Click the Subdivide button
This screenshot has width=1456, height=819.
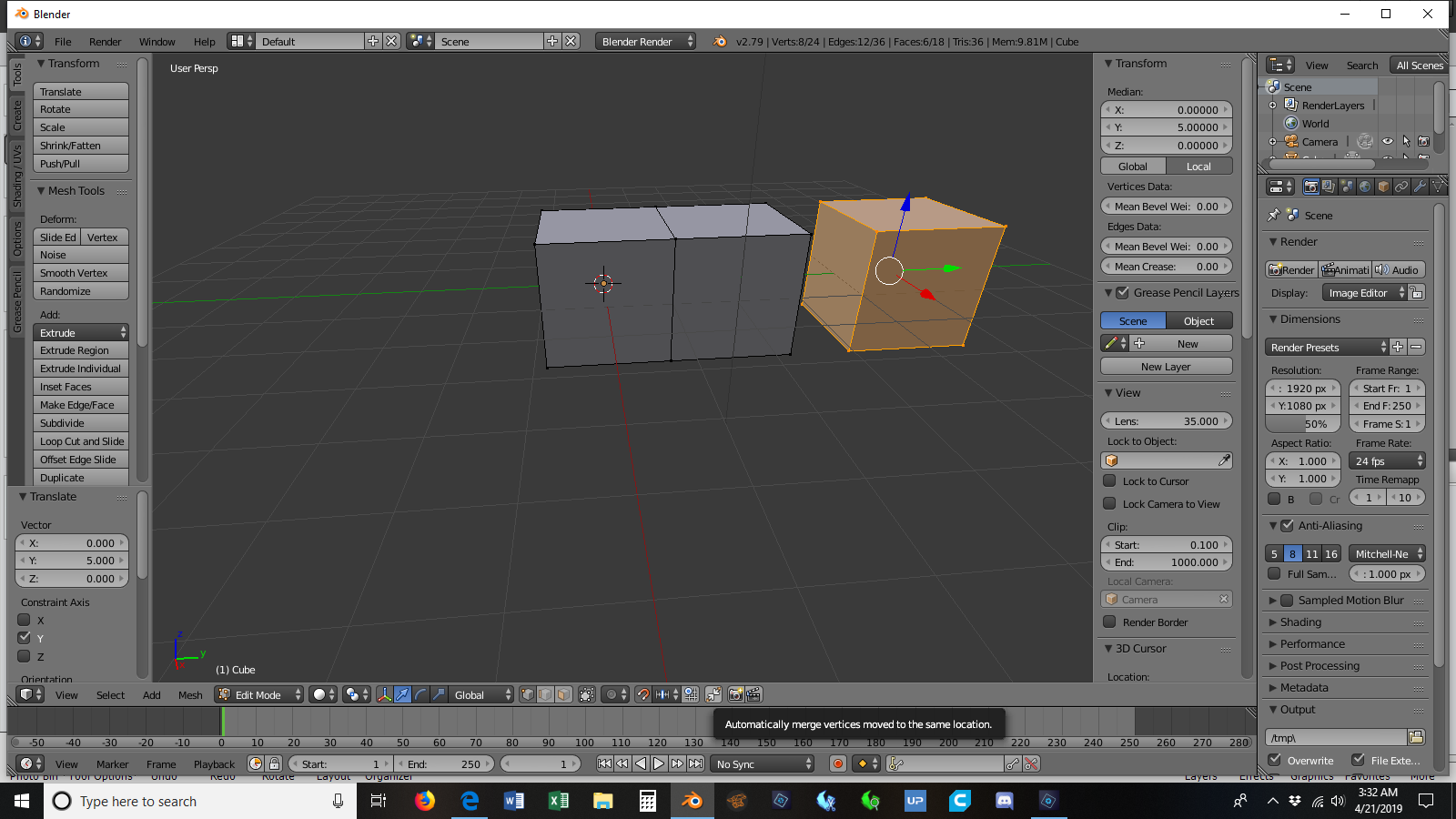pyautogui.click(x=81, y=423)
